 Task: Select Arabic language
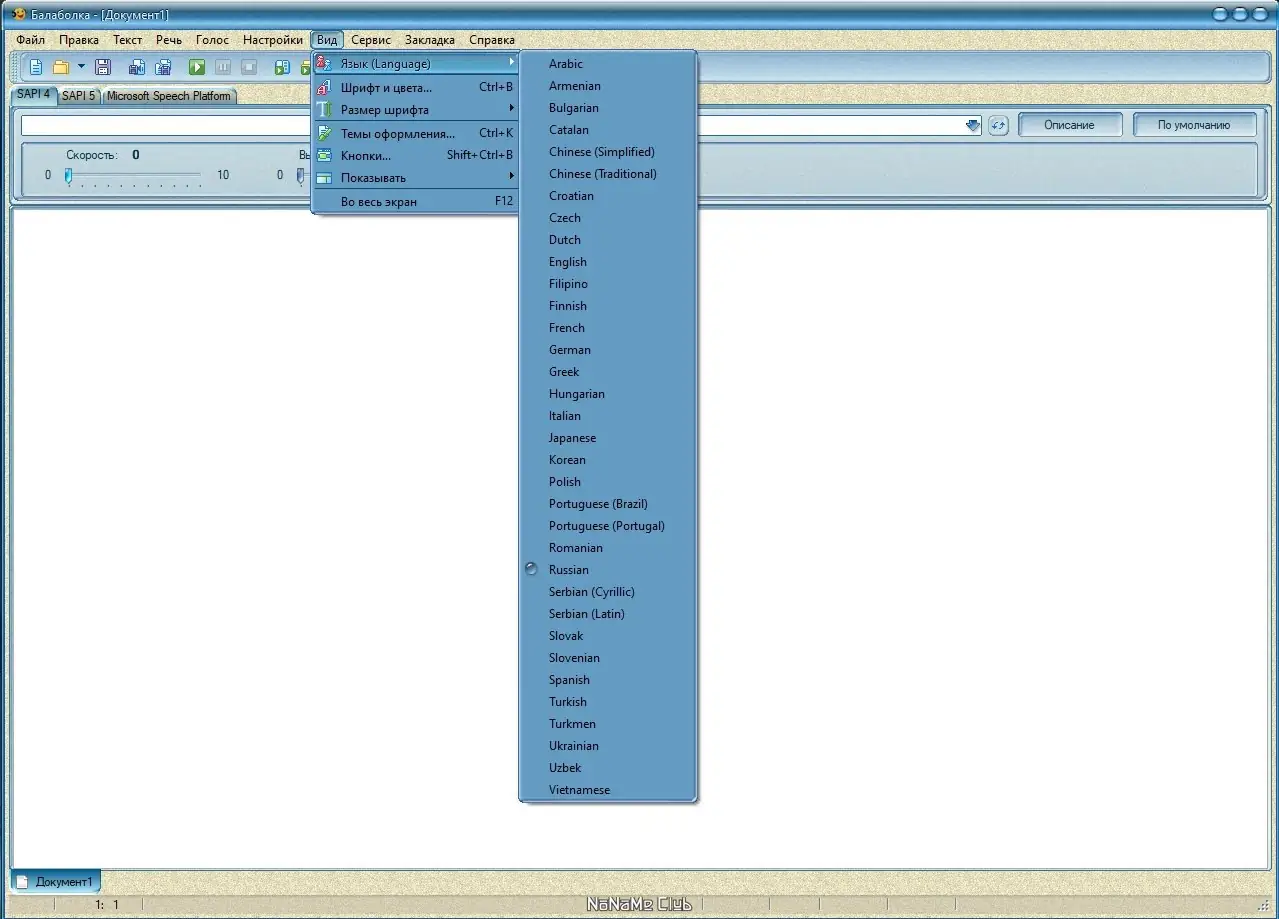click(607, 64)
